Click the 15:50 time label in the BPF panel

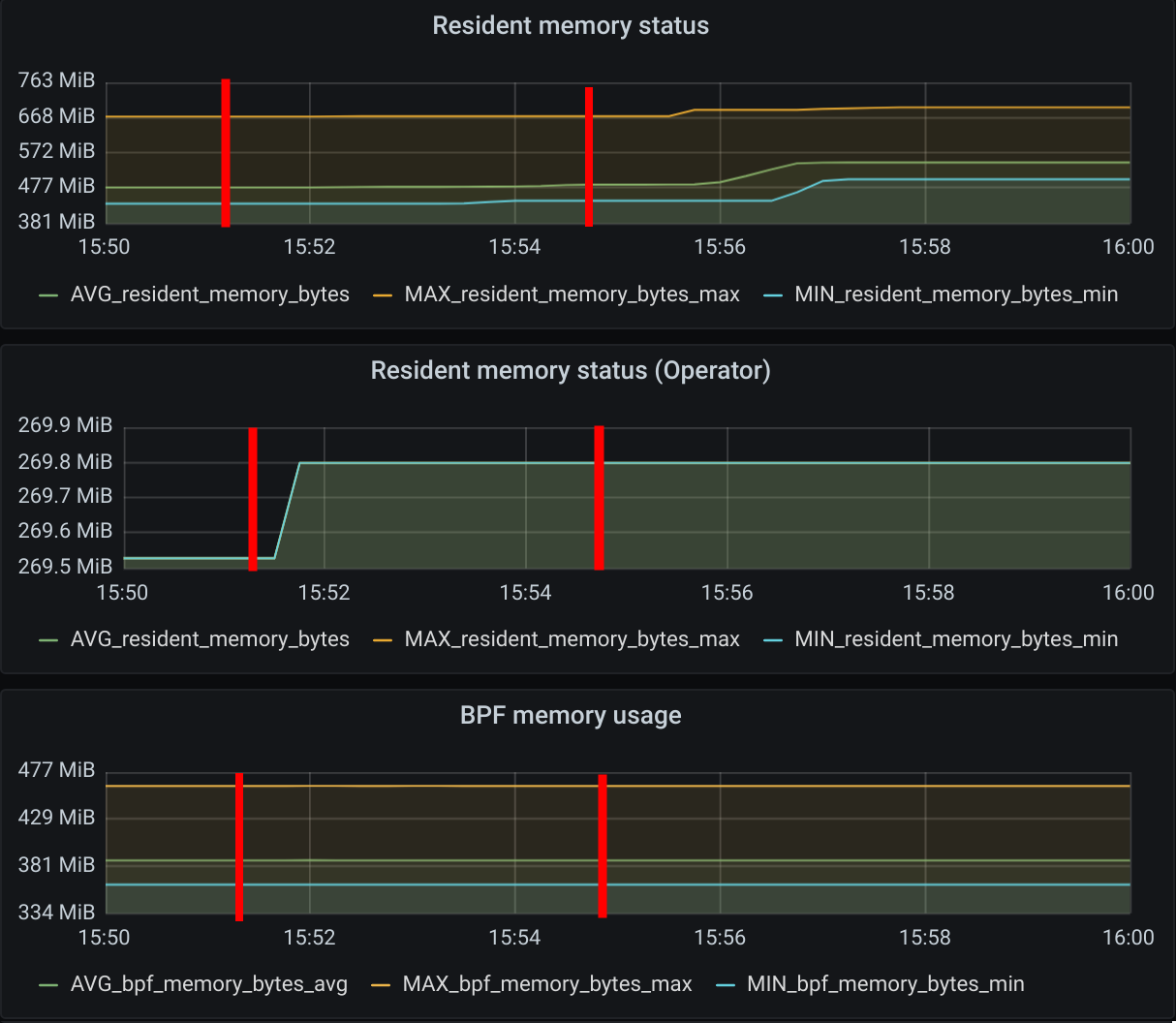click(x=105, y=937)
